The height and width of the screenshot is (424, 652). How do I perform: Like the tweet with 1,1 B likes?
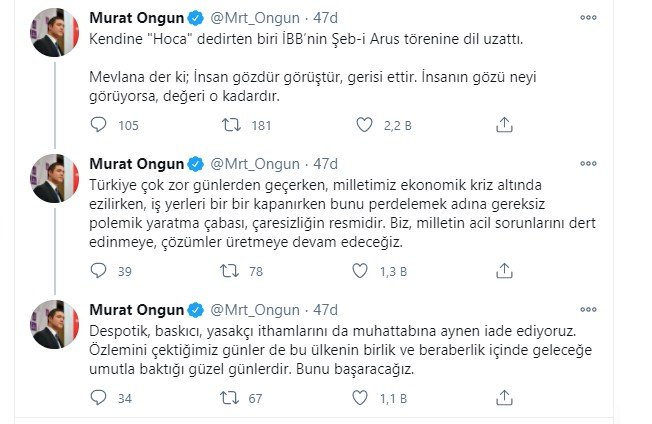tap(360, 398)
